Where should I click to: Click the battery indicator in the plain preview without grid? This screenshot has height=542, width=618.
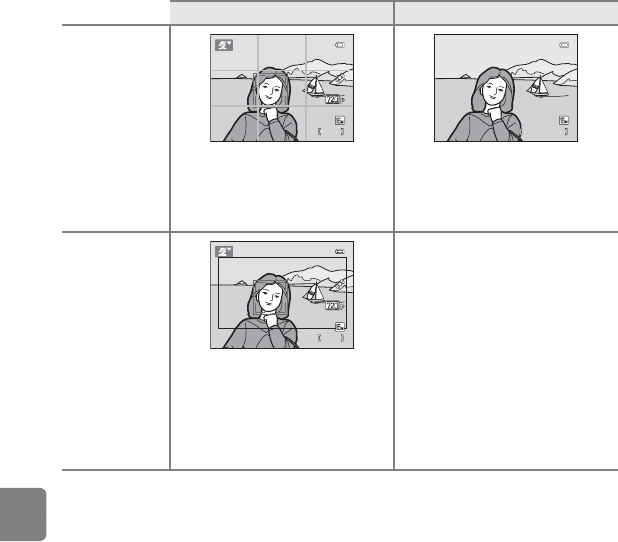click(x=564, y=45)
